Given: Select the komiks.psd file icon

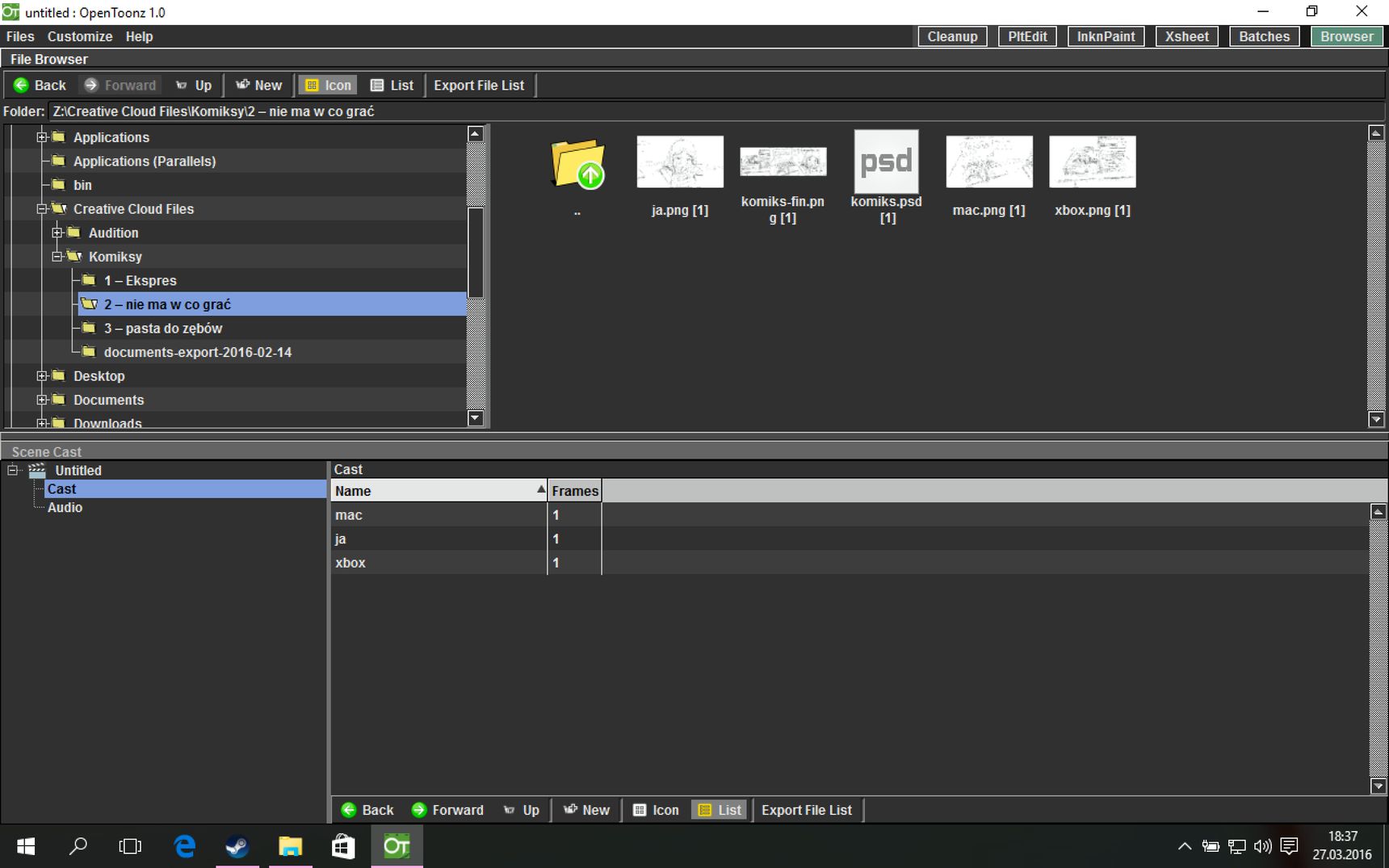Looking at the screenshot, I should [887, 161].
